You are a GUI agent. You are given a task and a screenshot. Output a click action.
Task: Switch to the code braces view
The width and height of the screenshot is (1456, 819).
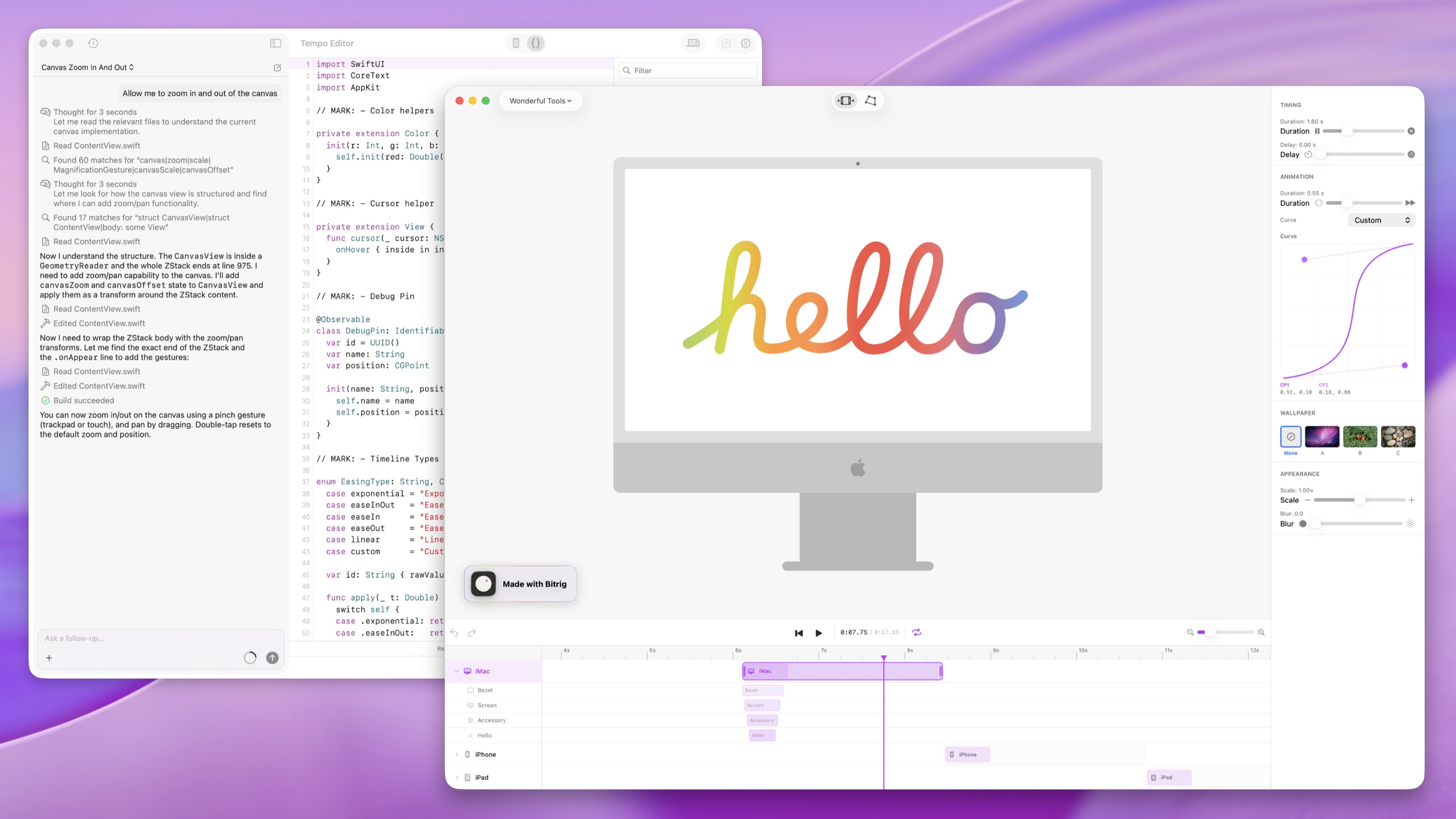[x=535, y=43]
